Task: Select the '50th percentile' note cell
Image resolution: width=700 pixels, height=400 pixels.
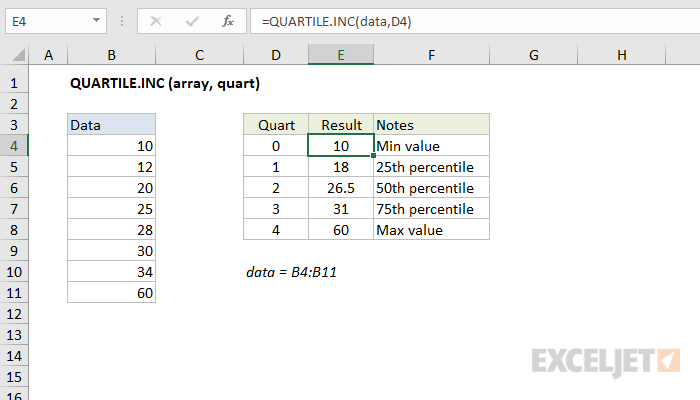Action: [432, 188]
